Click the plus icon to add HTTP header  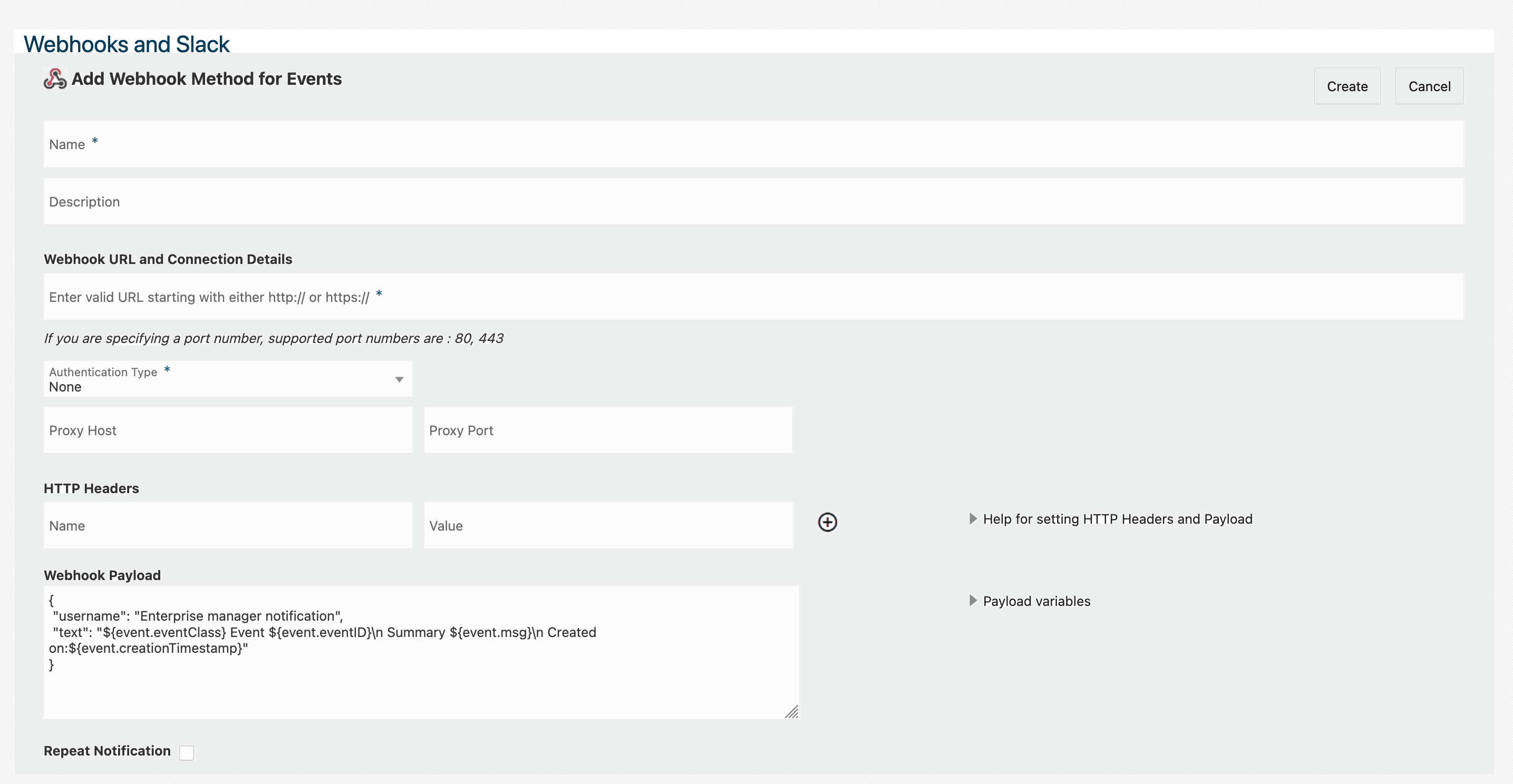(827, 522)
